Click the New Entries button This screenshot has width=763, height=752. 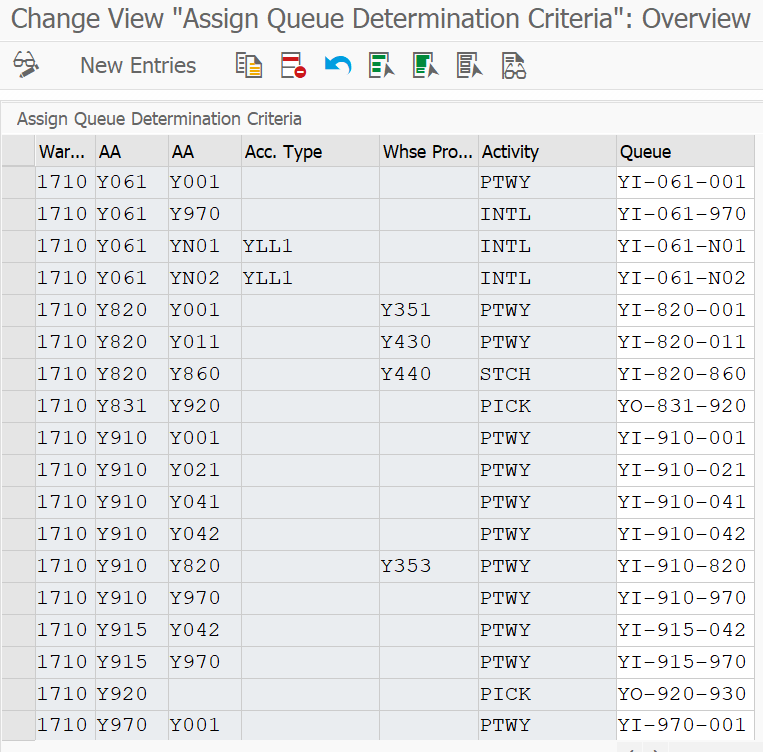click(x=138, y=65)
